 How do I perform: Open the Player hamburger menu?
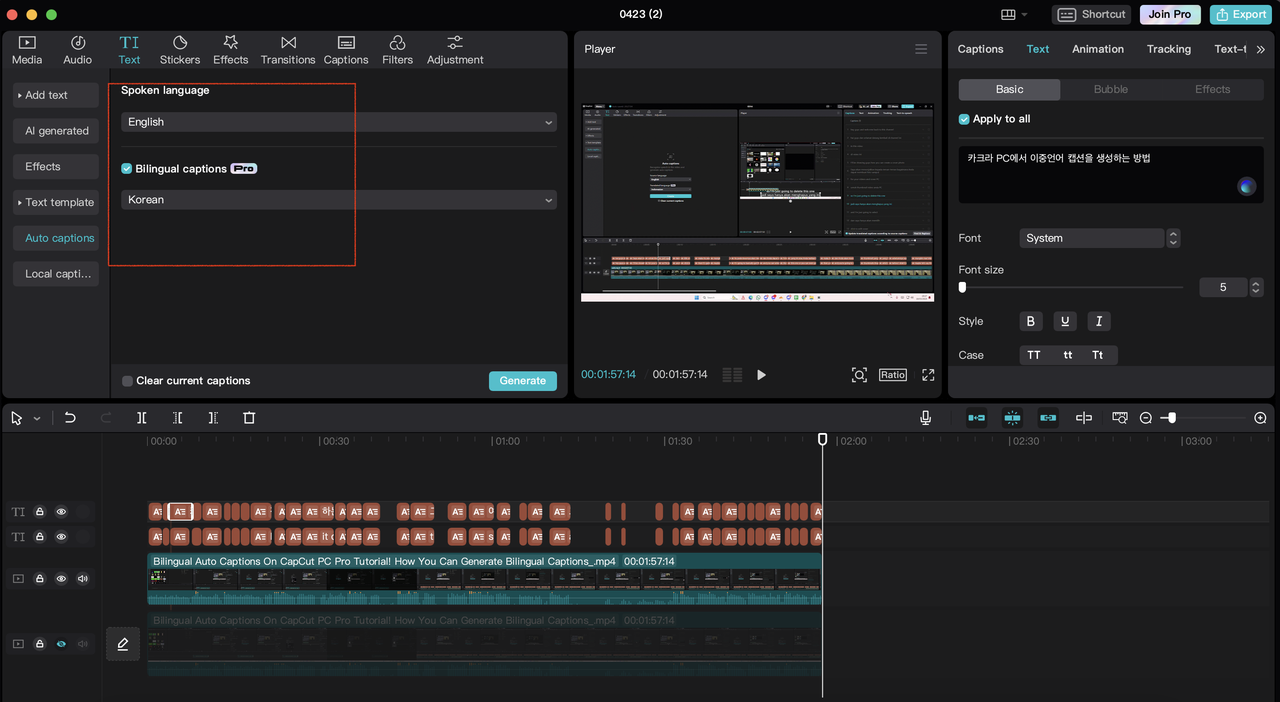(x=921, y=49)
